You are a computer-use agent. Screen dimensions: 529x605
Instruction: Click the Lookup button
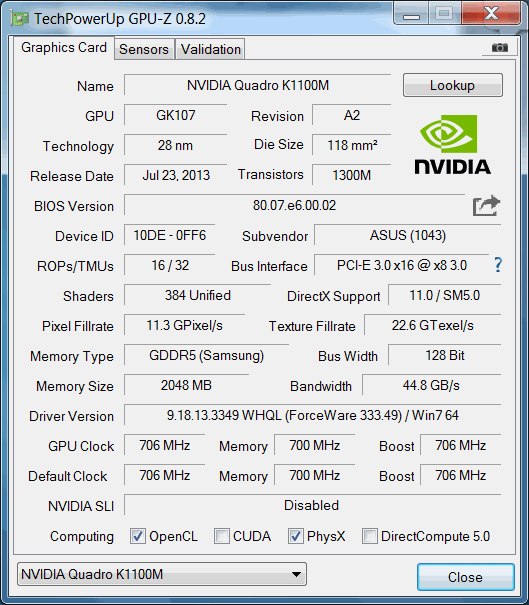[x=453, y=85]
